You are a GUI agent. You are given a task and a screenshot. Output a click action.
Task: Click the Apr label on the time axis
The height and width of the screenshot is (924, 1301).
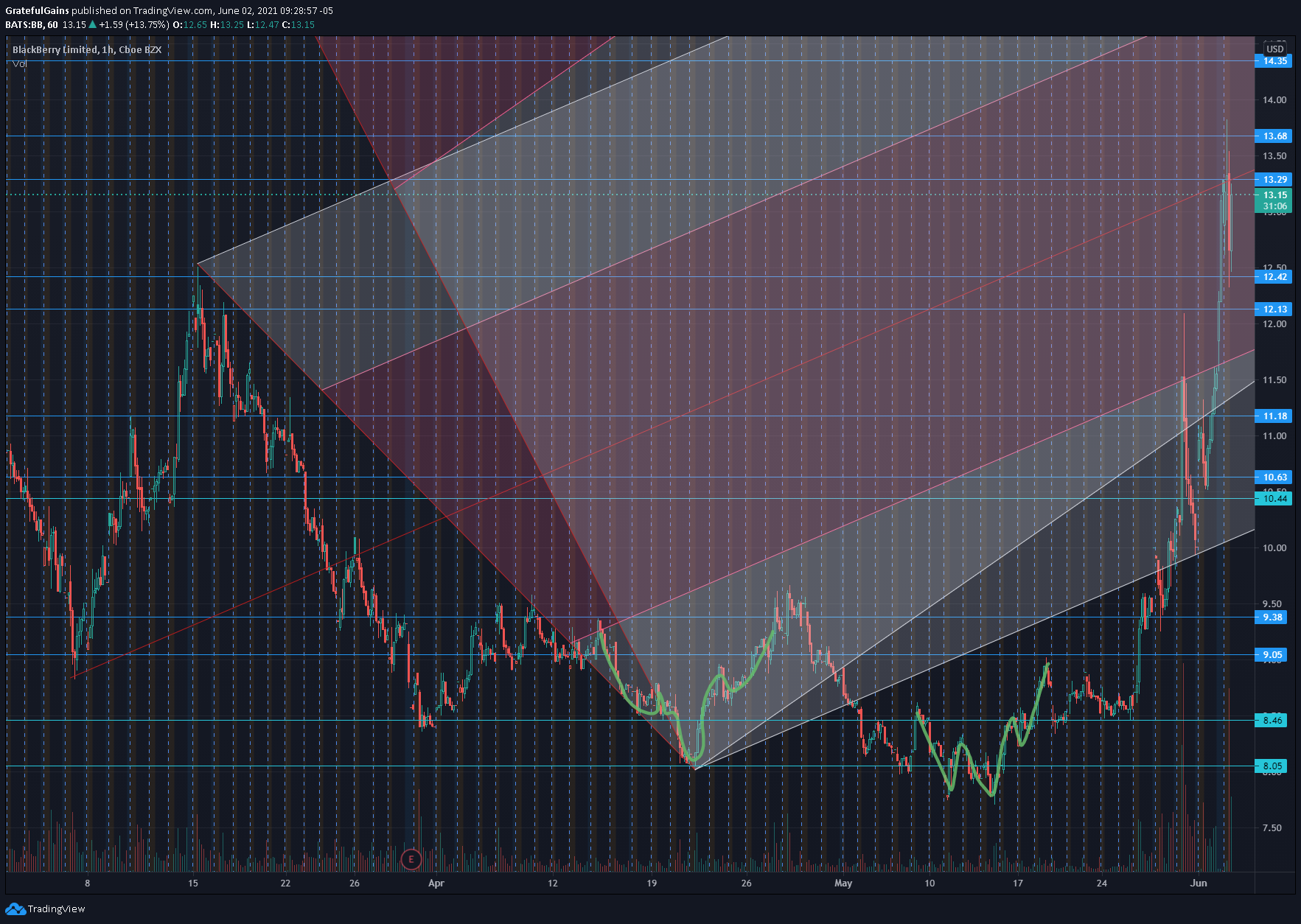point(436,883)
